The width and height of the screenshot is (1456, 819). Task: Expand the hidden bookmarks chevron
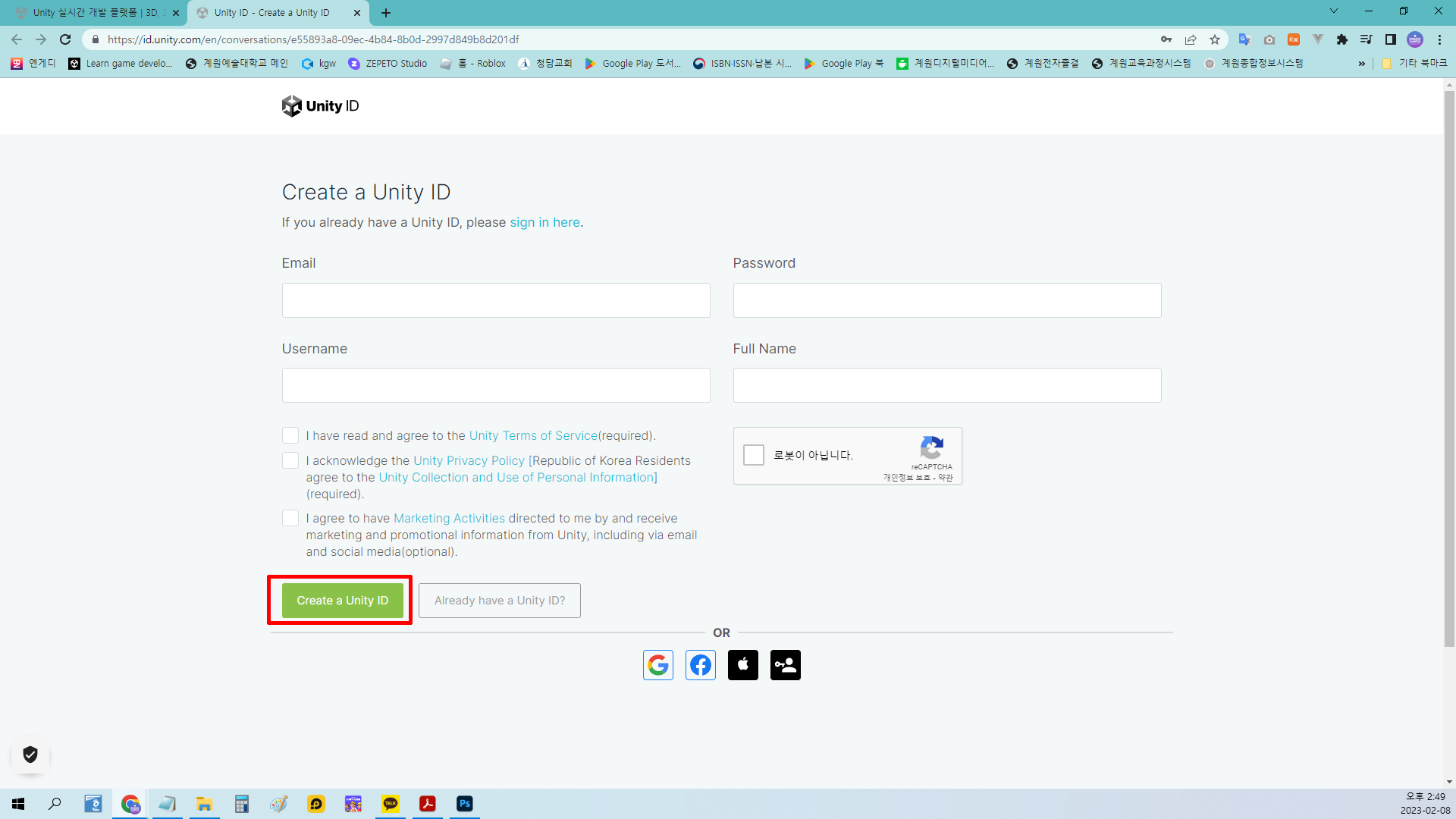[1362, 64]
